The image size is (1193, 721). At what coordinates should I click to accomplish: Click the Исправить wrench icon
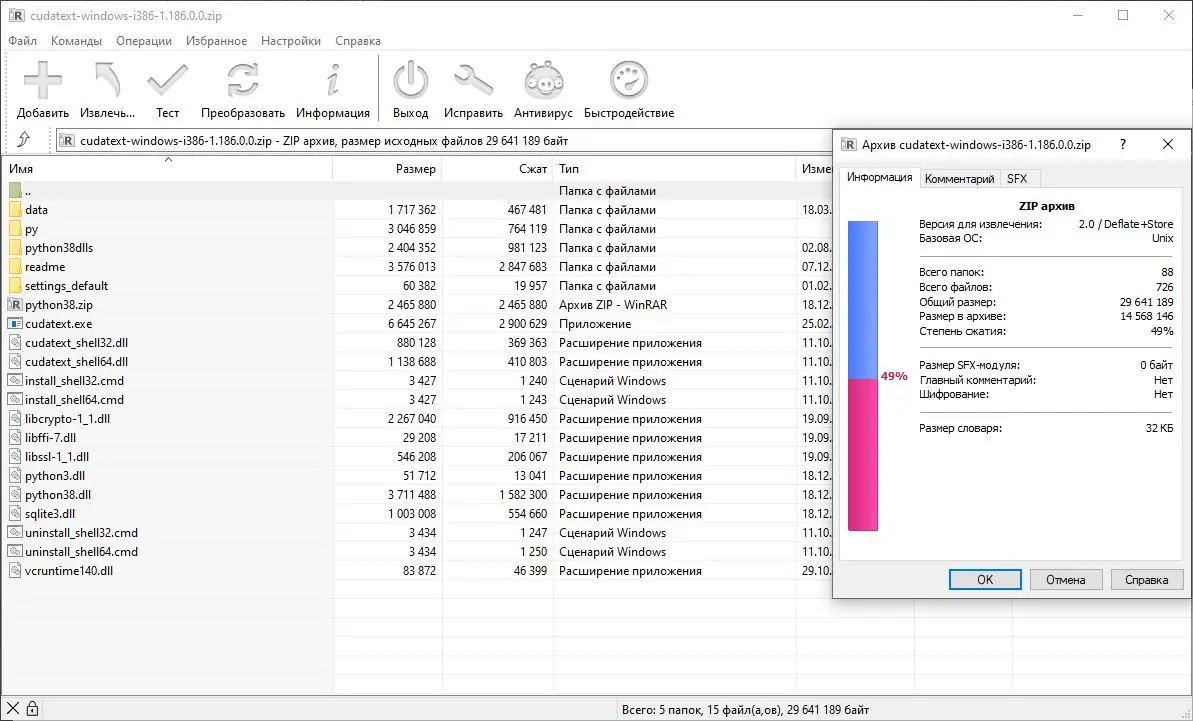click(473, 81)
